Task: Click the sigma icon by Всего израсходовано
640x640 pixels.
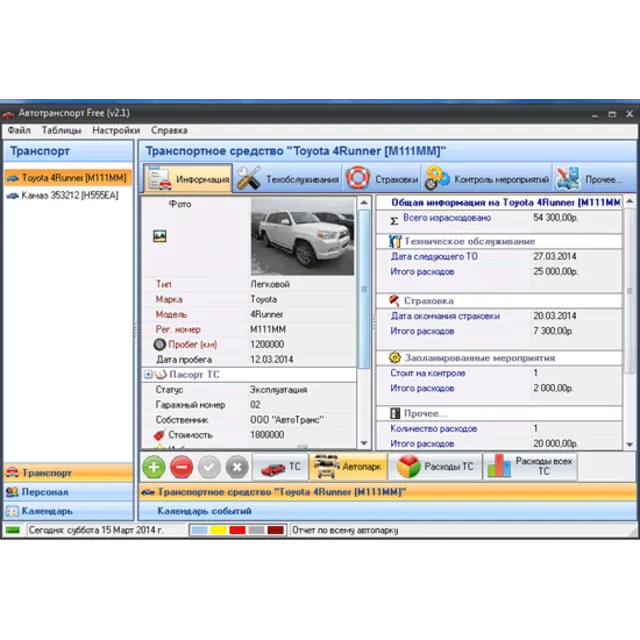Action: point(394,221)
